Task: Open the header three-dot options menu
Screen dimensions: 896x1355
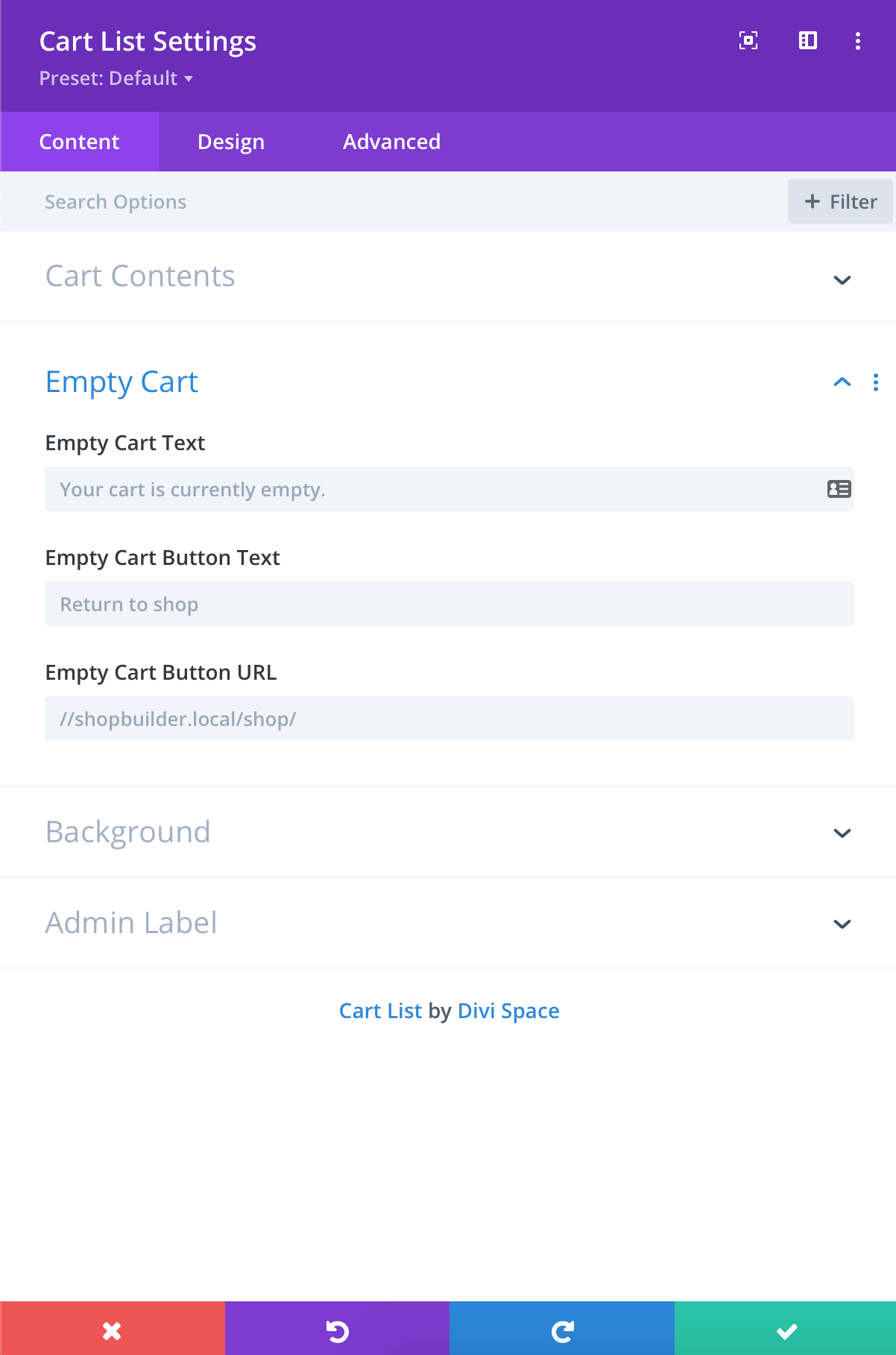Action: click(x=858, y=41)
